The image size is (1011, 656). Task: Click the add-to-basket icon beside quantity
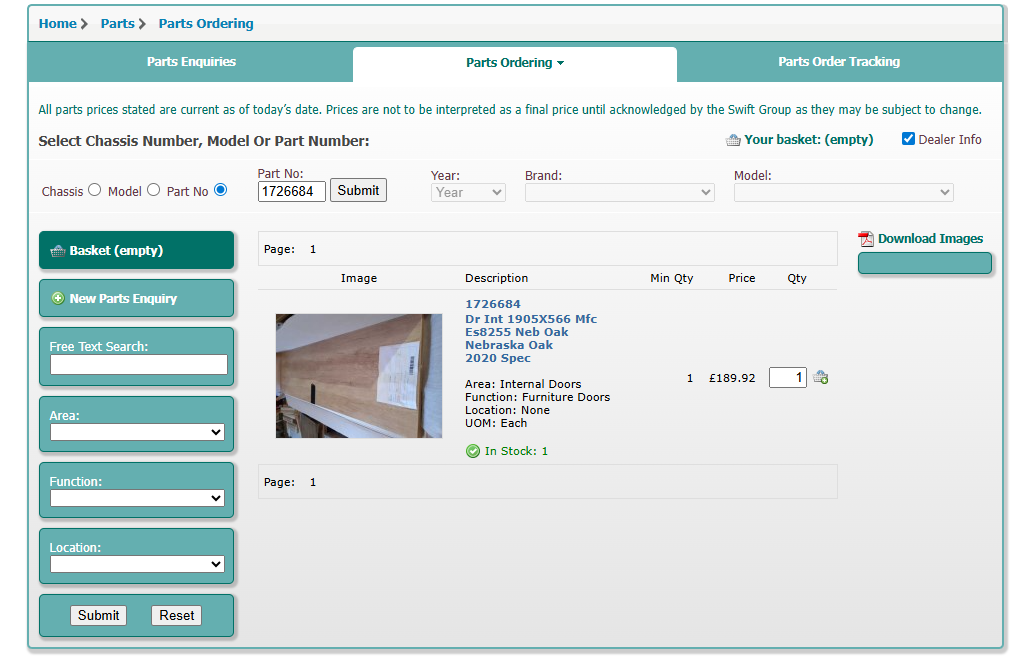coord(820,378)
